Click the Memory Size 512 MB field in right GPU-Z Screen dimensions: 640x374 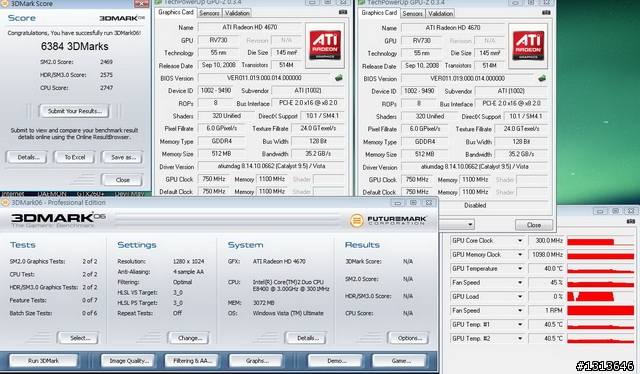coord(424,154)
